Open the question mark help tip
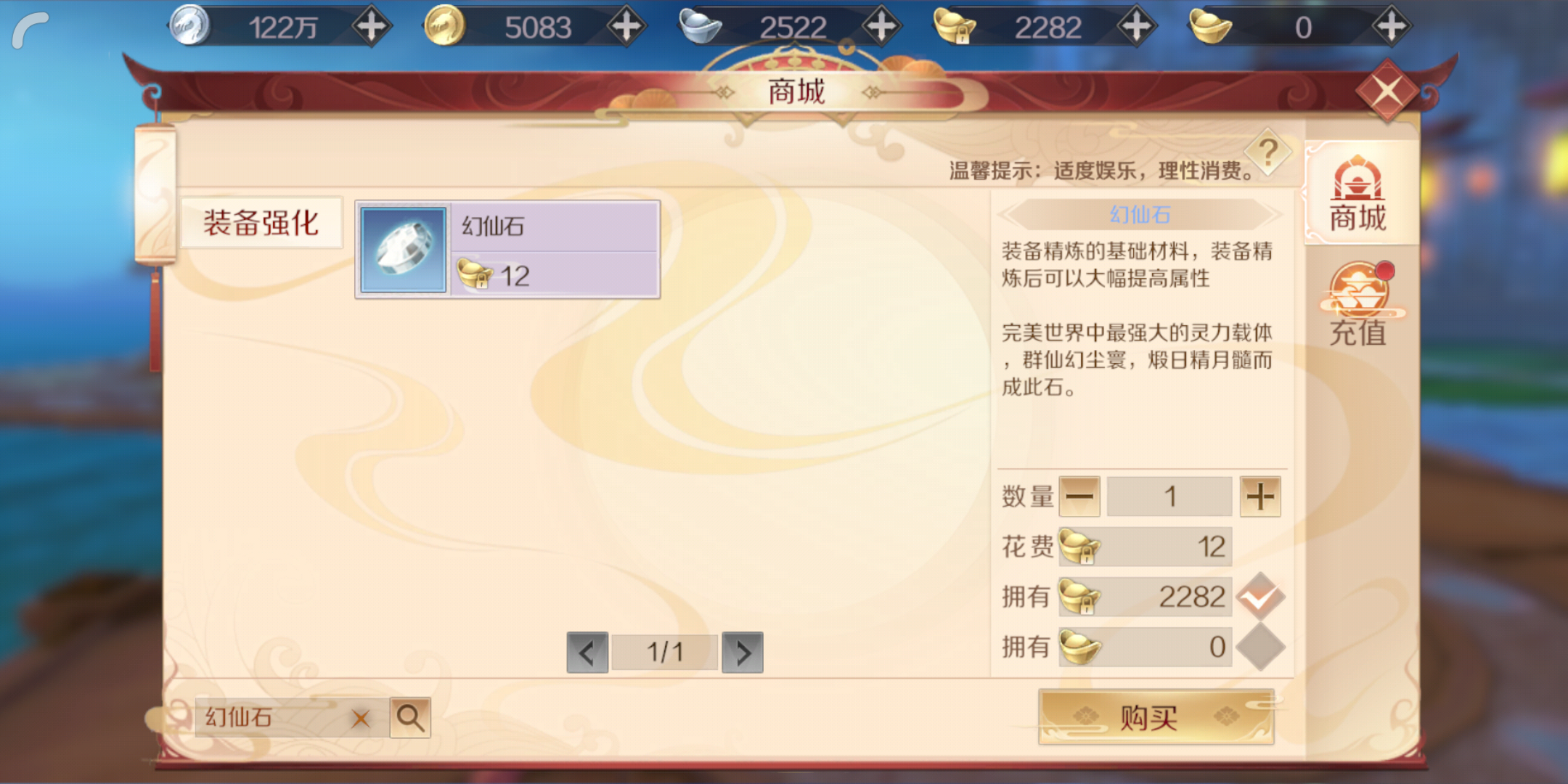The width and height of the screenshot is (1568, 784). click(x=1267, y=152)
